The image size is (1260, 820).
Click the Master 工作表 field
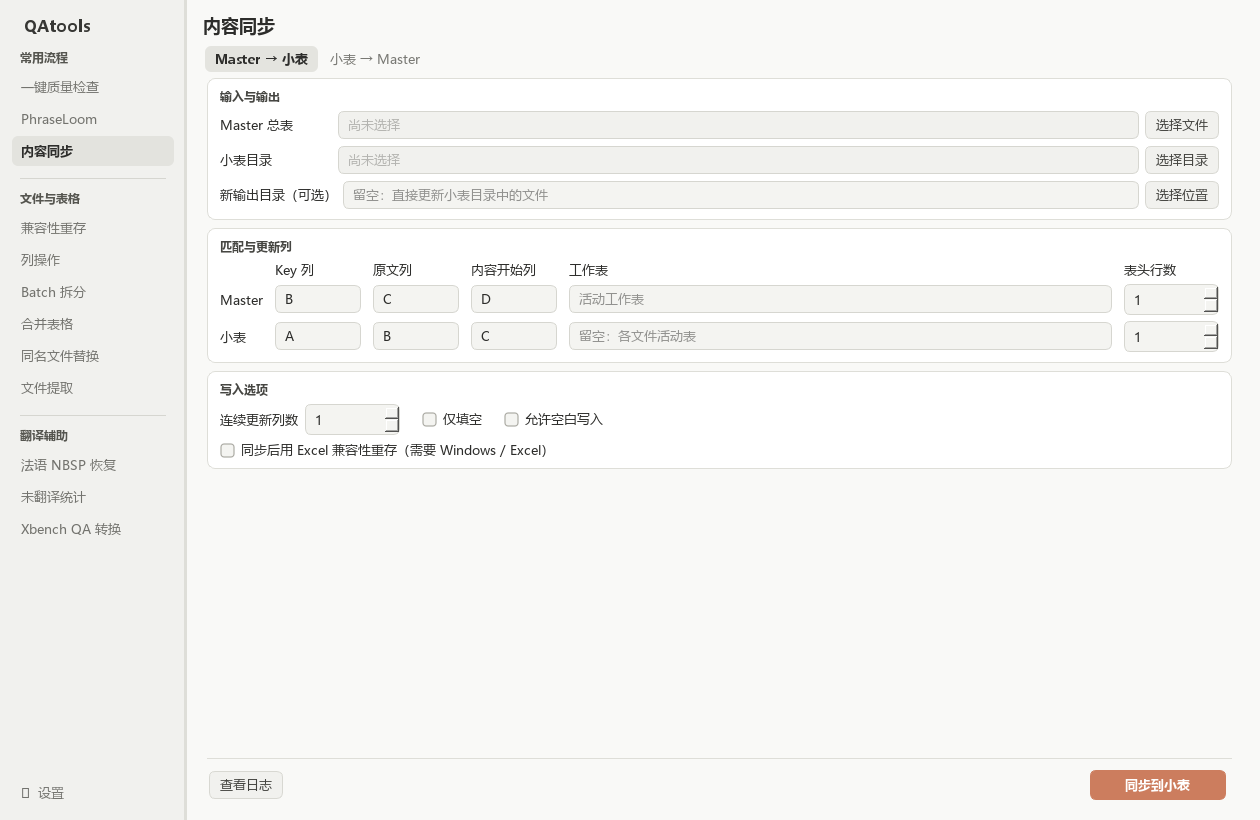point(840,299)
